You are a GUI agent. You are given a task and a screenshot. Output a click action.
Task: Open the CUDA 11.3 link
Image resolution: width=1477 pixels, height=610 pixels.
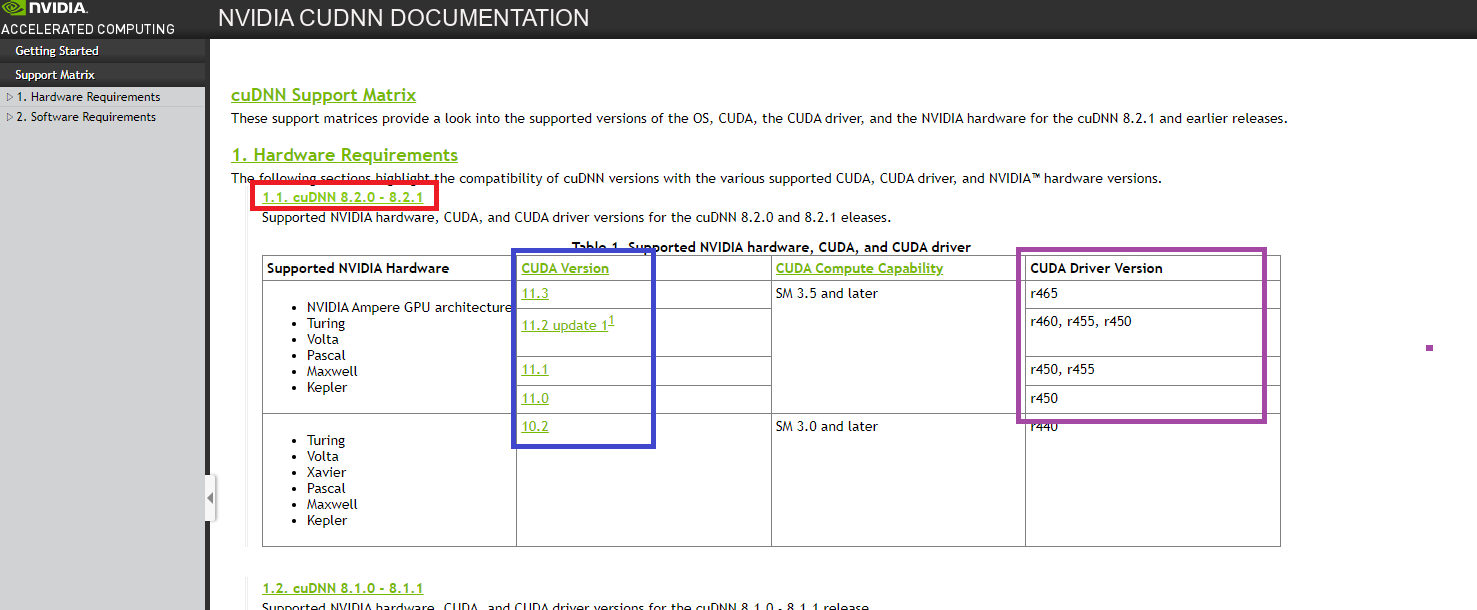[x=535, y=294]
